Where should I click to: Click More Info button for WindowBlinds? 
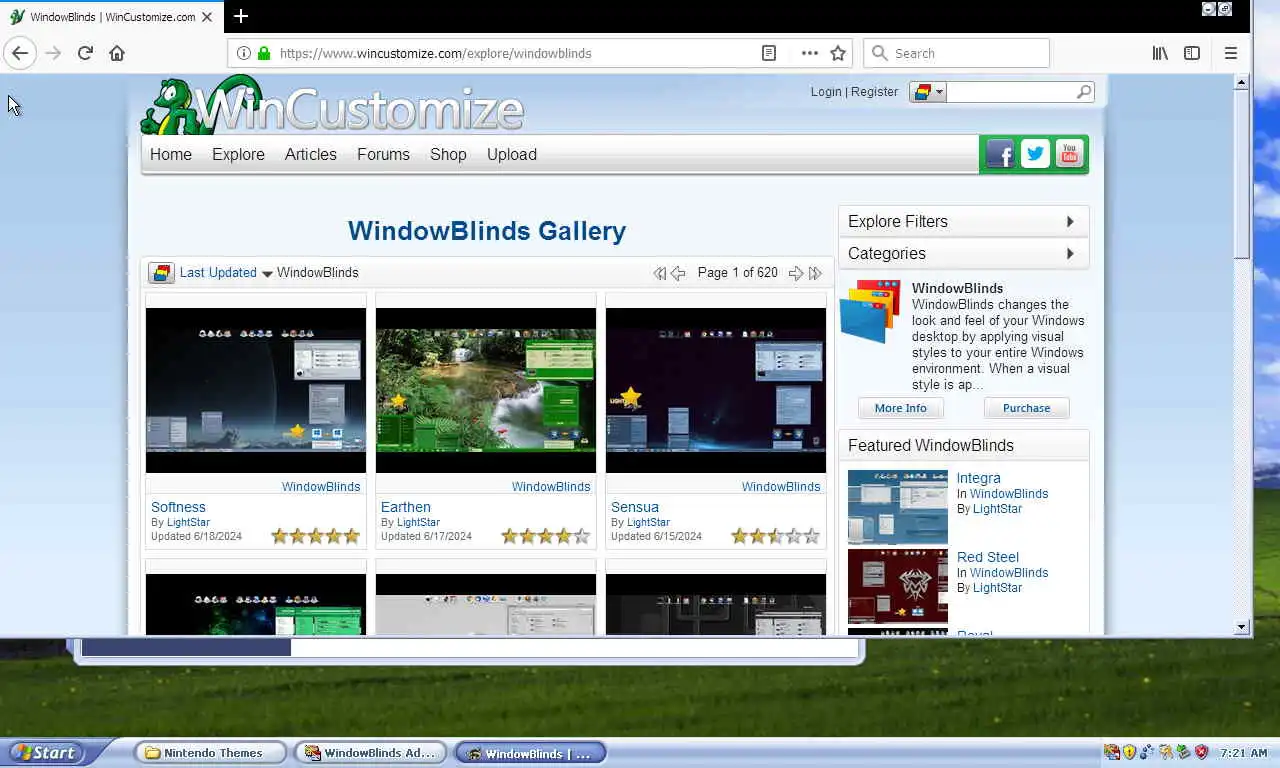(900, 408)
